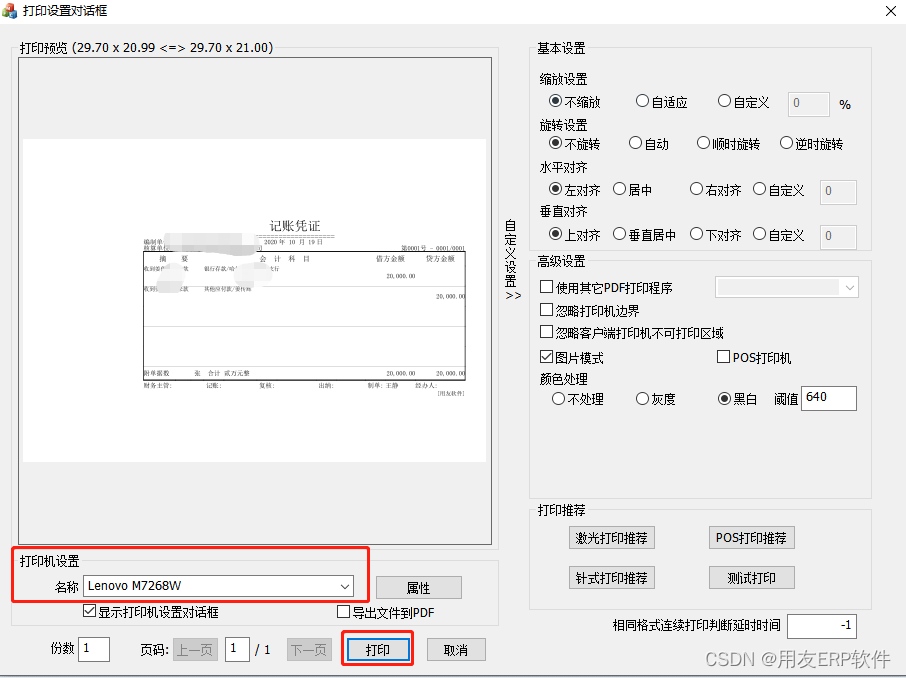Viewport: 906px width, 678px height.
Task: Click the 取消 cancel button
Action: pos(456,650)
